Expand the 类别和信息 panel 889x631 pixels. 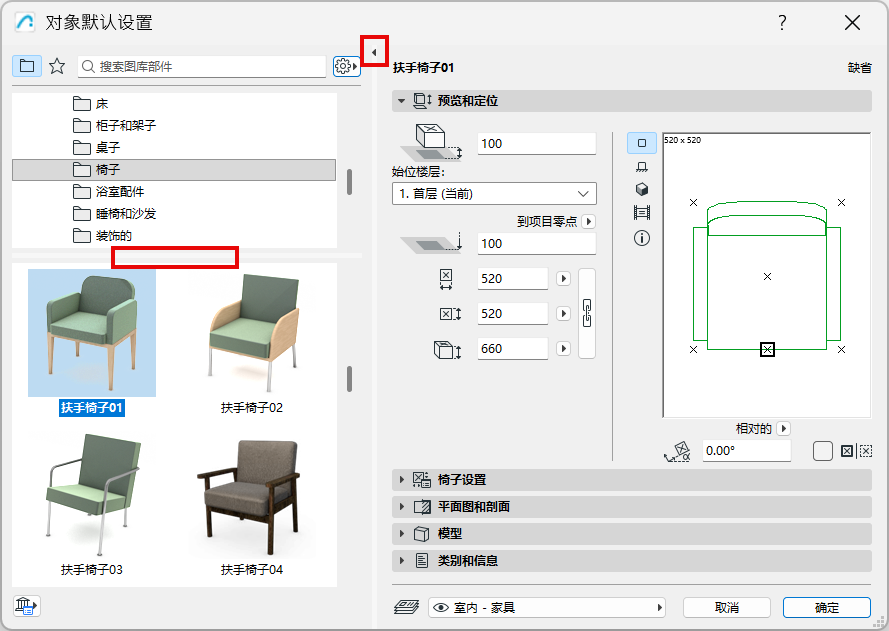(x=632, y=561)
